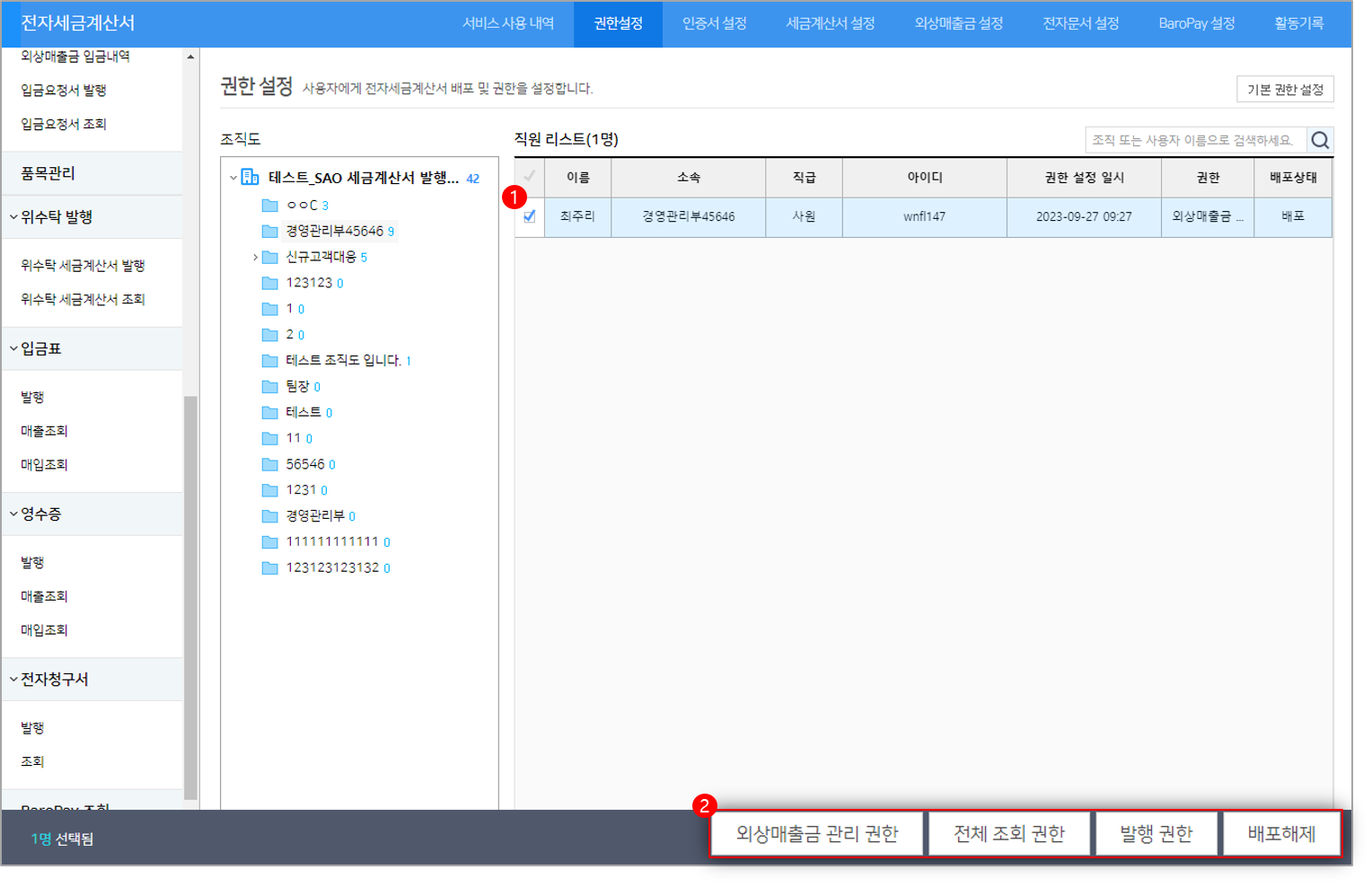
Task: Switch to 세금계산서 설정 tab
Action: pos(831,23)
